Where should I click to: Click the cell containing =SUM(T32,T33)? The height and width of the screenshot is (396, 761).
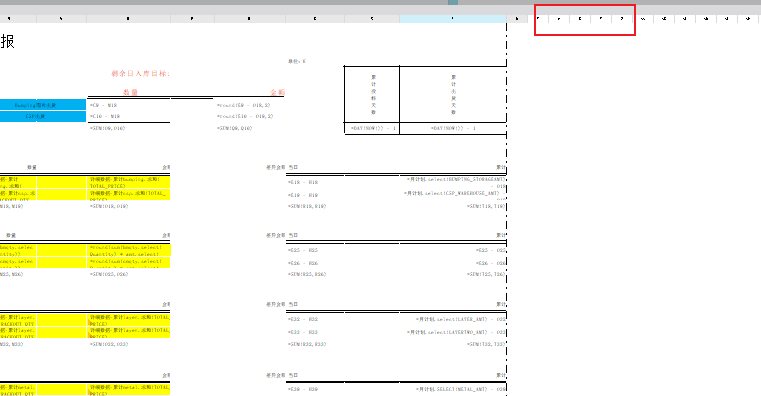453,344
